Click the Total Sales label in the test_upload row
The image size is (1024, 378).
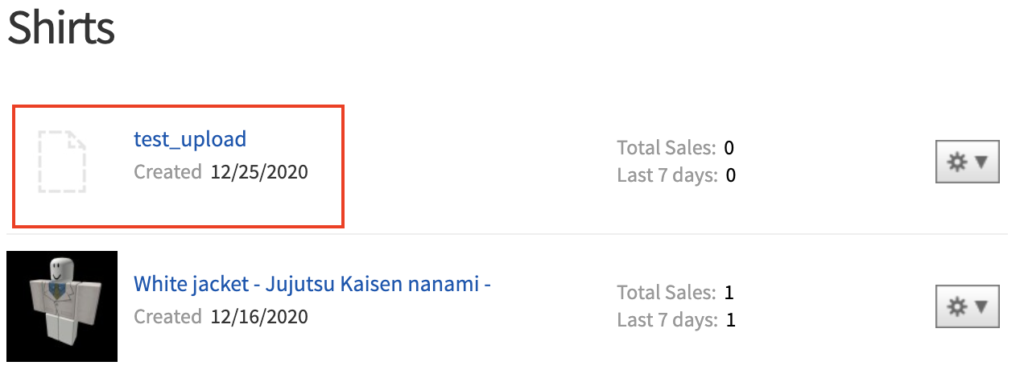tap(667, 148)
